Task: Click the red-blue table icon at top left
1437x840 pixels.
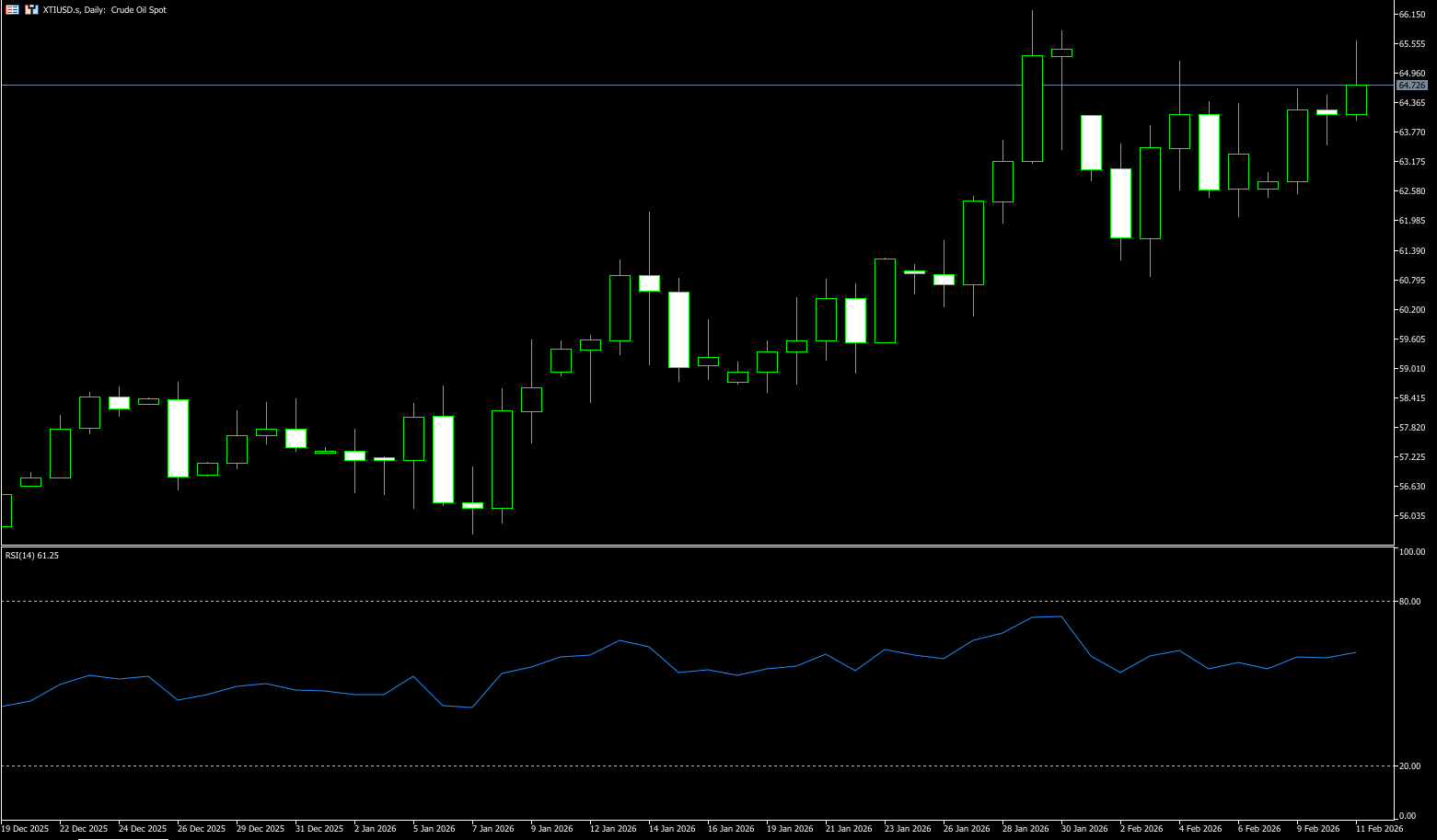Action: pyautogui.click(x=12, y=9)
